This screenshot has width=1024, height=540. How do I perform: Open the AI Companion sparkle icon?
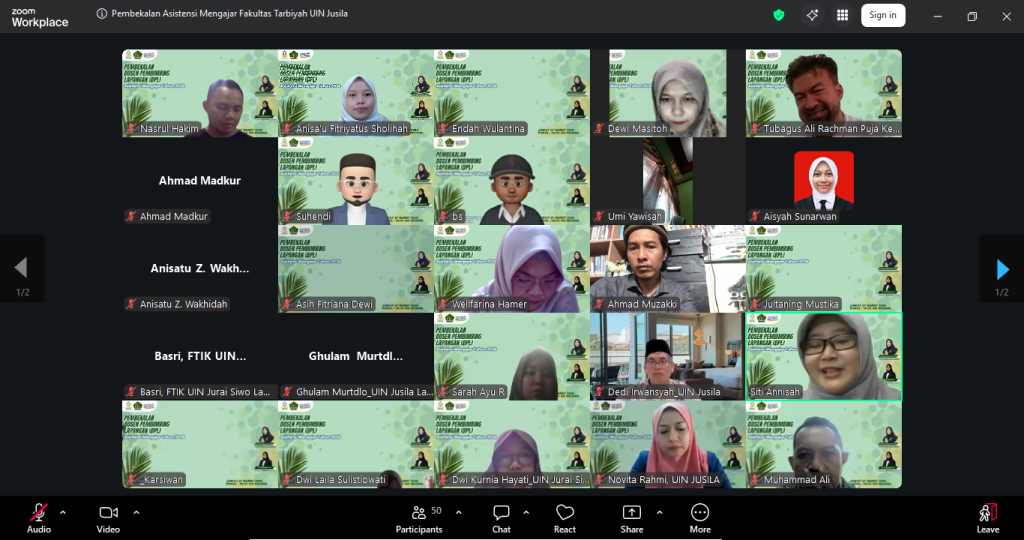tap(812, 15)
